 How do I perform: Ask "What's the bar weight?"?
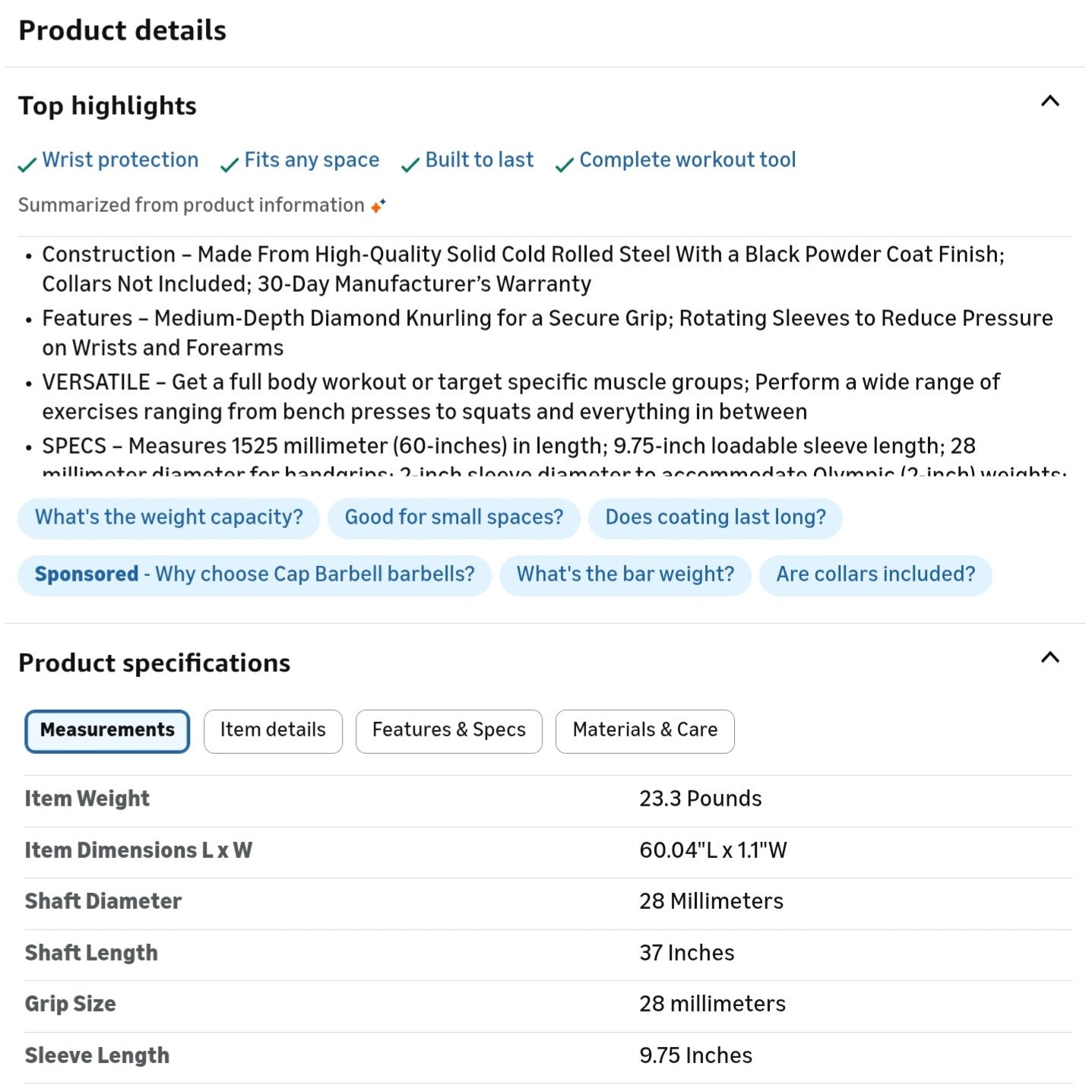pos(625,574)
